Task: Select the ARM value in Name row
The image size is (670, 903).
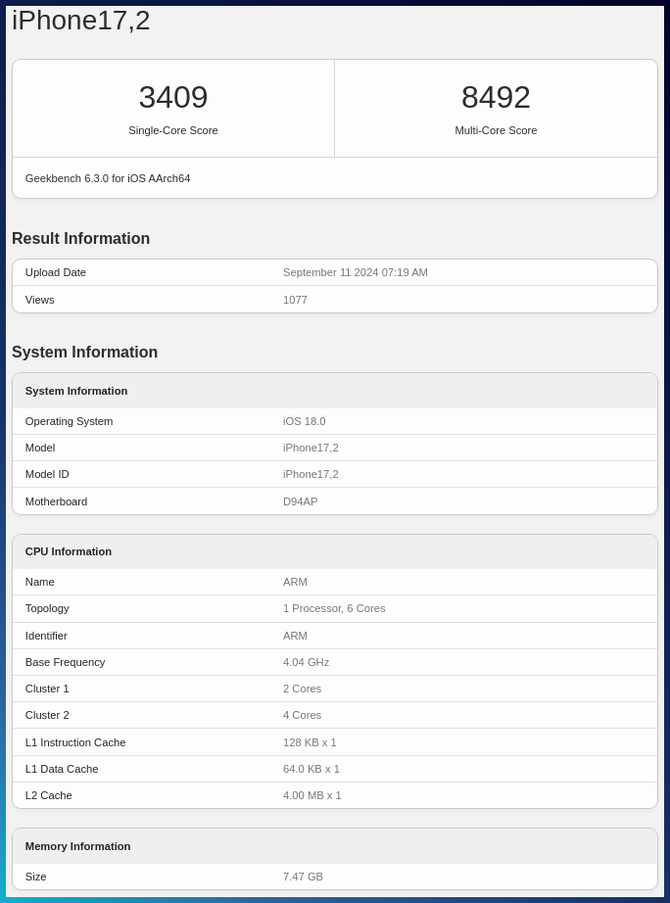Action: pyautogui.click(x=295, y=582)
